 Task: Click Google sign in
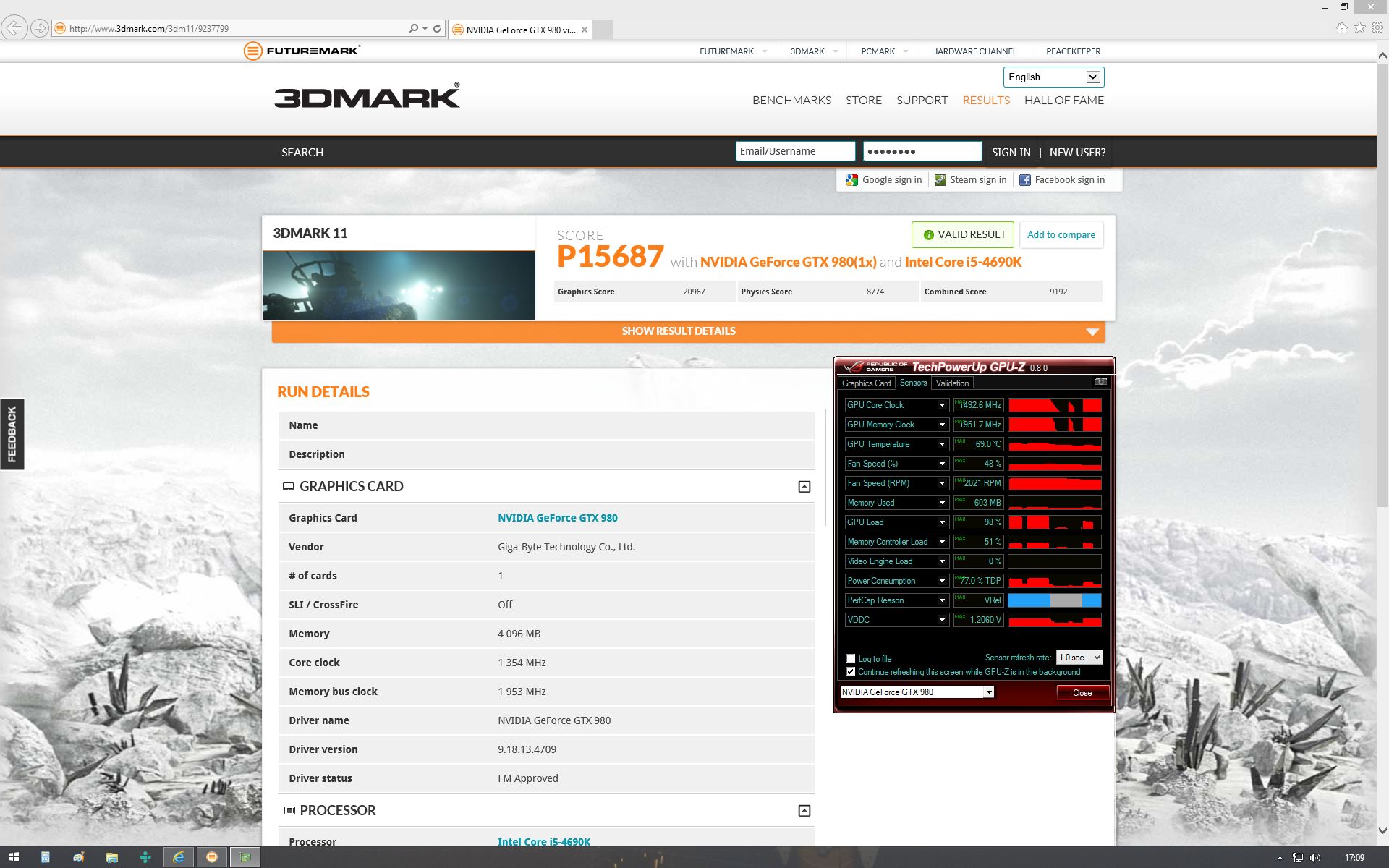click(x=884, y=180)
